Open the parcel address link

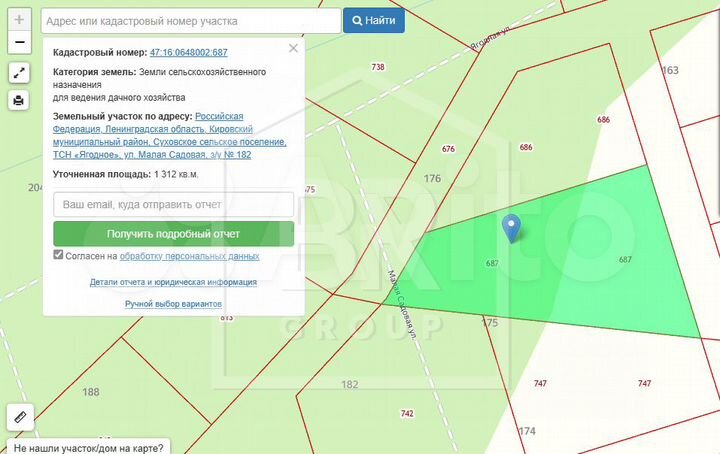tap(169, 136)
